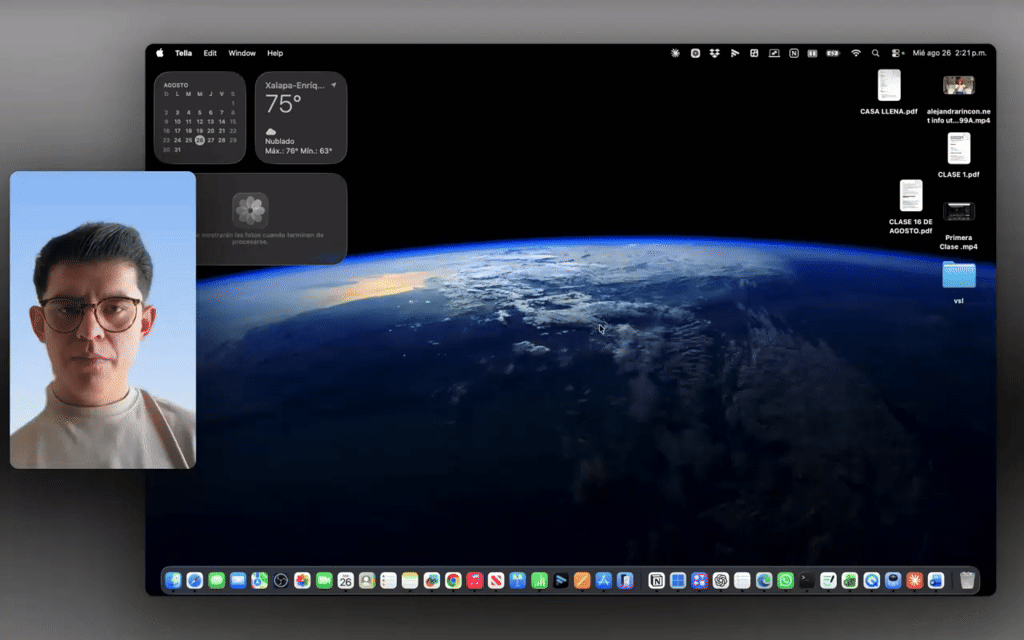Click the date and time clock
The width and height of the screenshot is (1024, 640).
[949, 54]
